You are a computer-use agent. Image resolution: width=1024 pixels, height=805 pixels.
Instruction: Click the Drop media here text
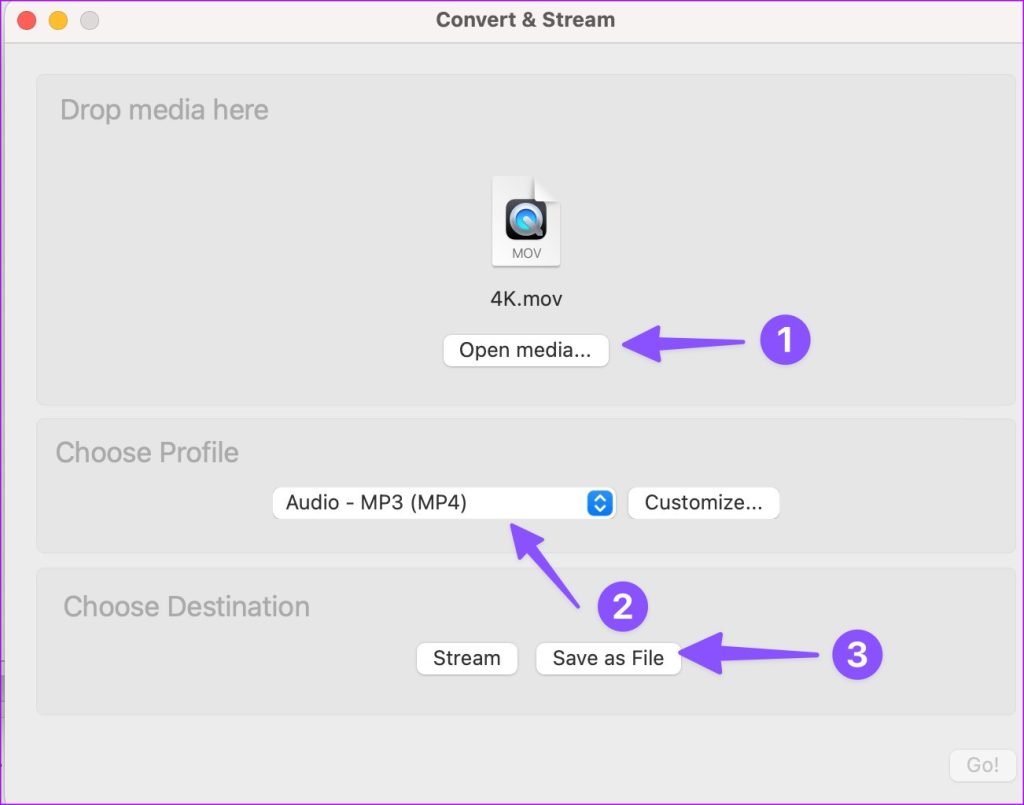click(165, 110)
